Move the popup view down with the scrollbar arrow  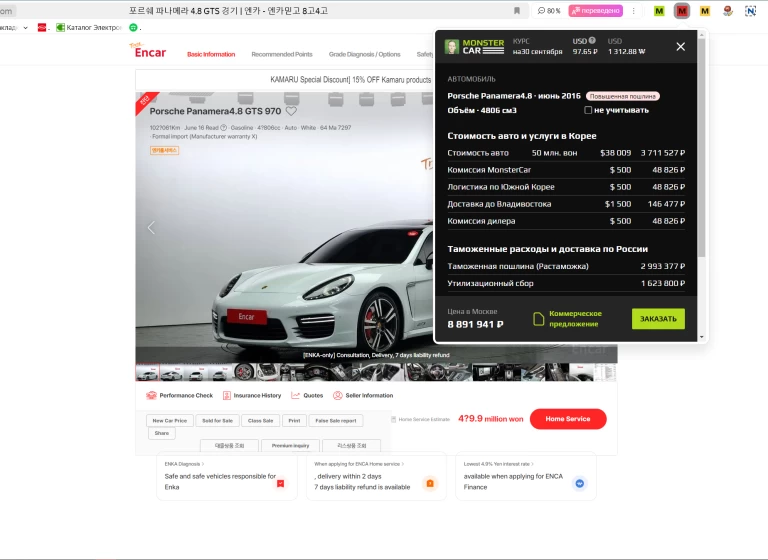(x=701, y=337)
